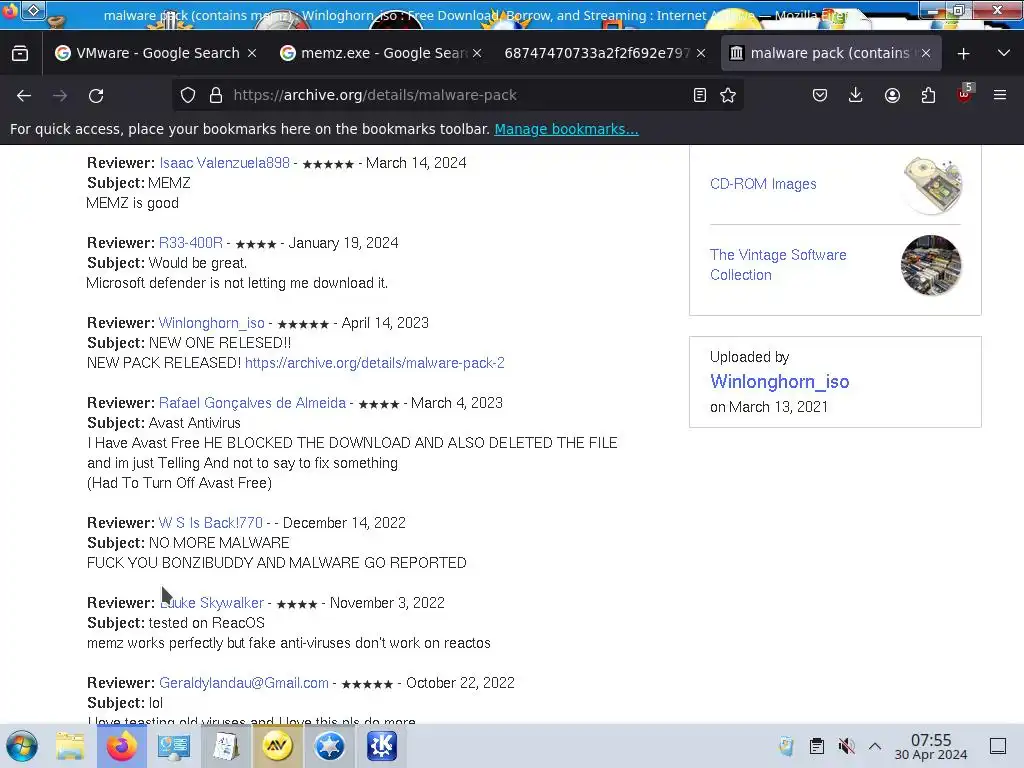Select Firefox in the taskbar
This screenshot has height=768, width=1024.
121,746
